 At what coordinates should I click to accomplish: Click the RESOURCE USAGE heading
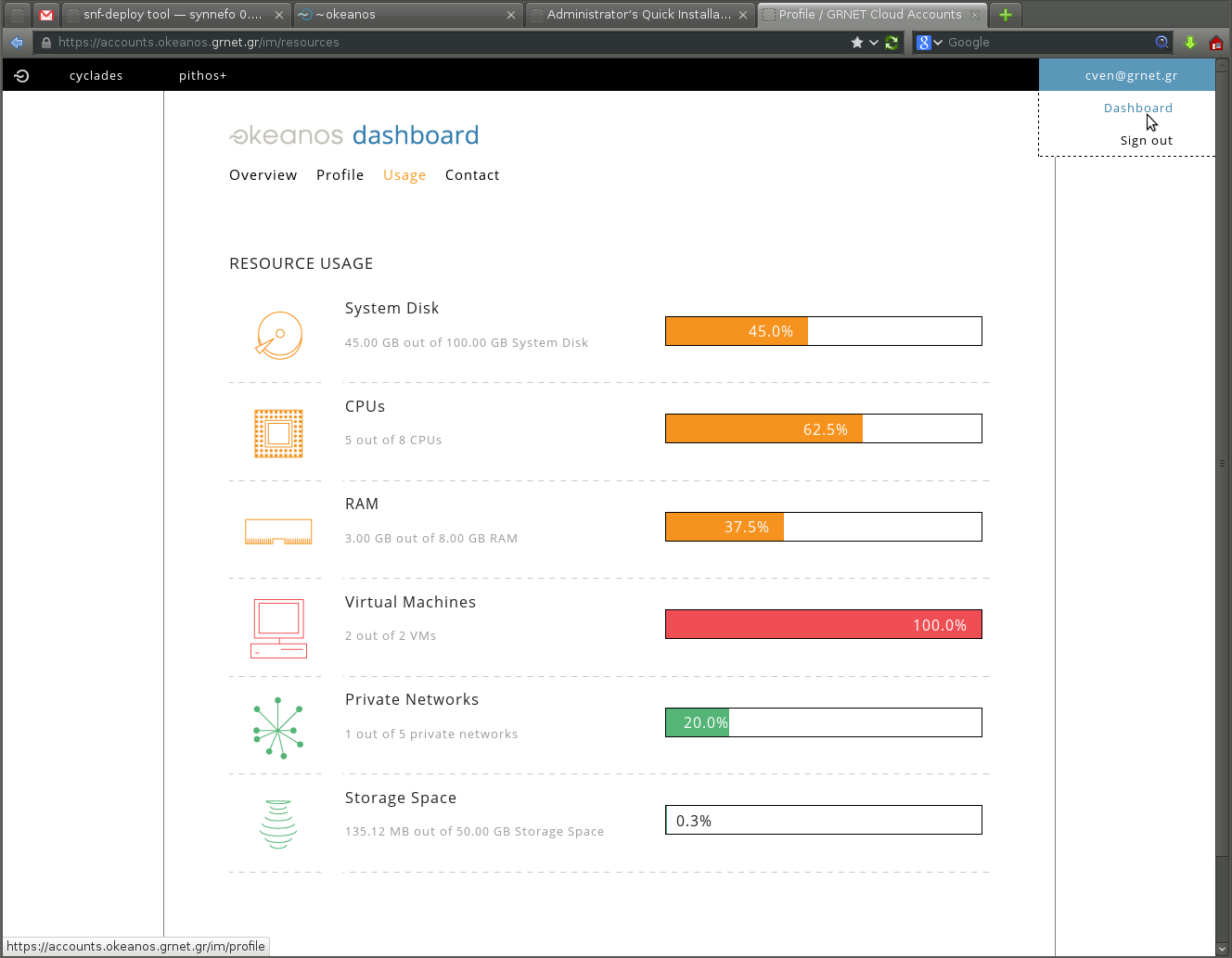(302, 263)
